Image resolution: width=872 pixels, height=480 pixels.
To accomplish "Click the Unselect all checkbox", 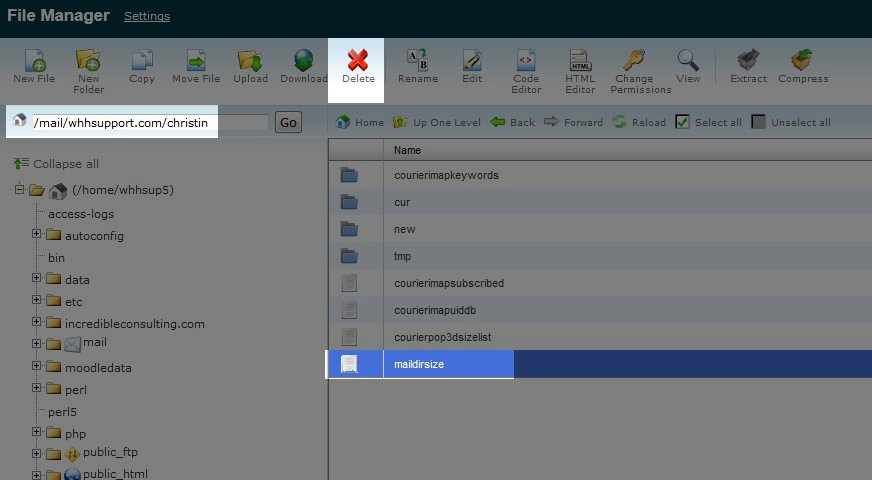I will tap(759, 122).
